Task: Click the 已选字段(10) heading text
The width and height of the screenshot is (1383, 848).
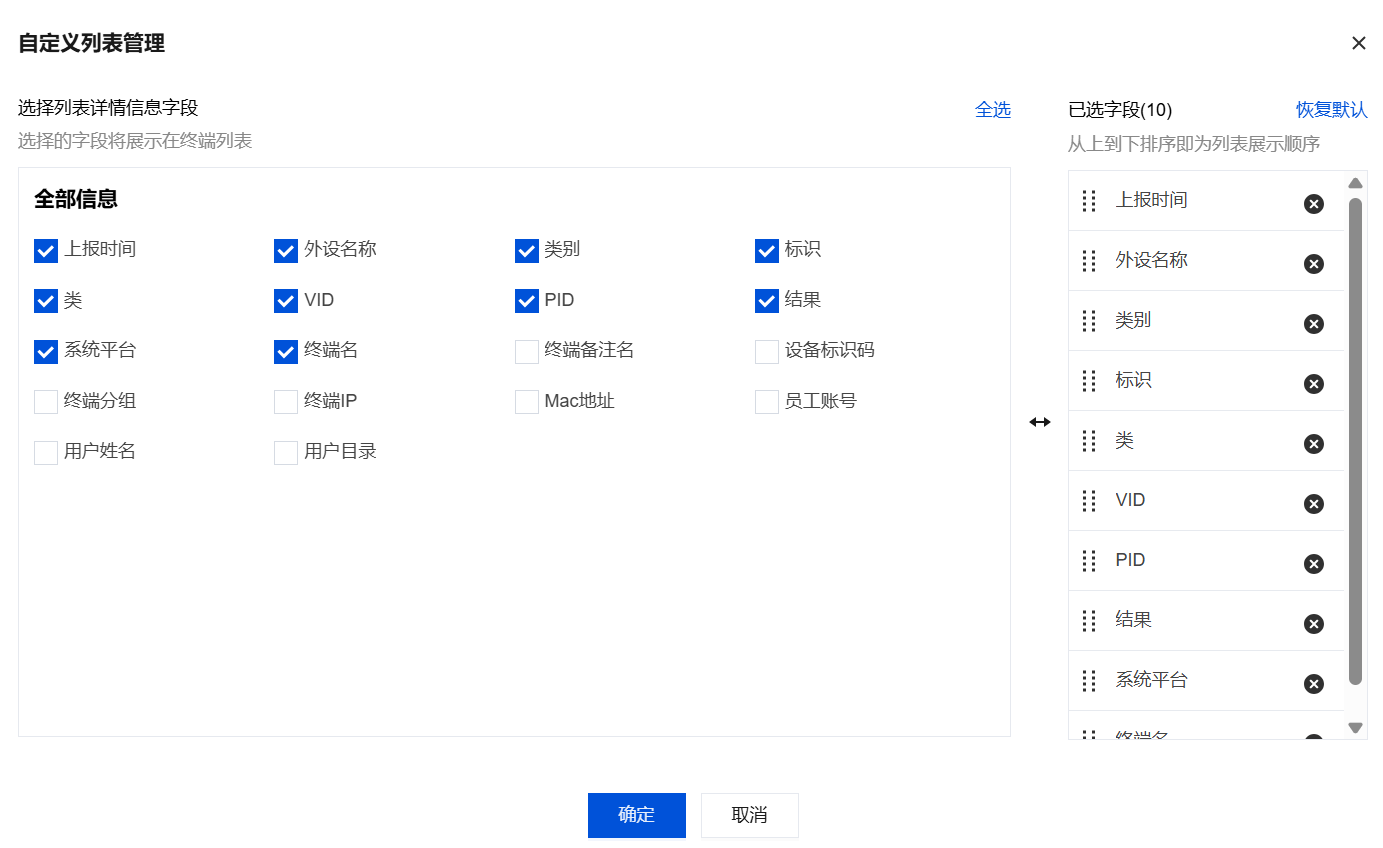Action: pos(1120,110)
